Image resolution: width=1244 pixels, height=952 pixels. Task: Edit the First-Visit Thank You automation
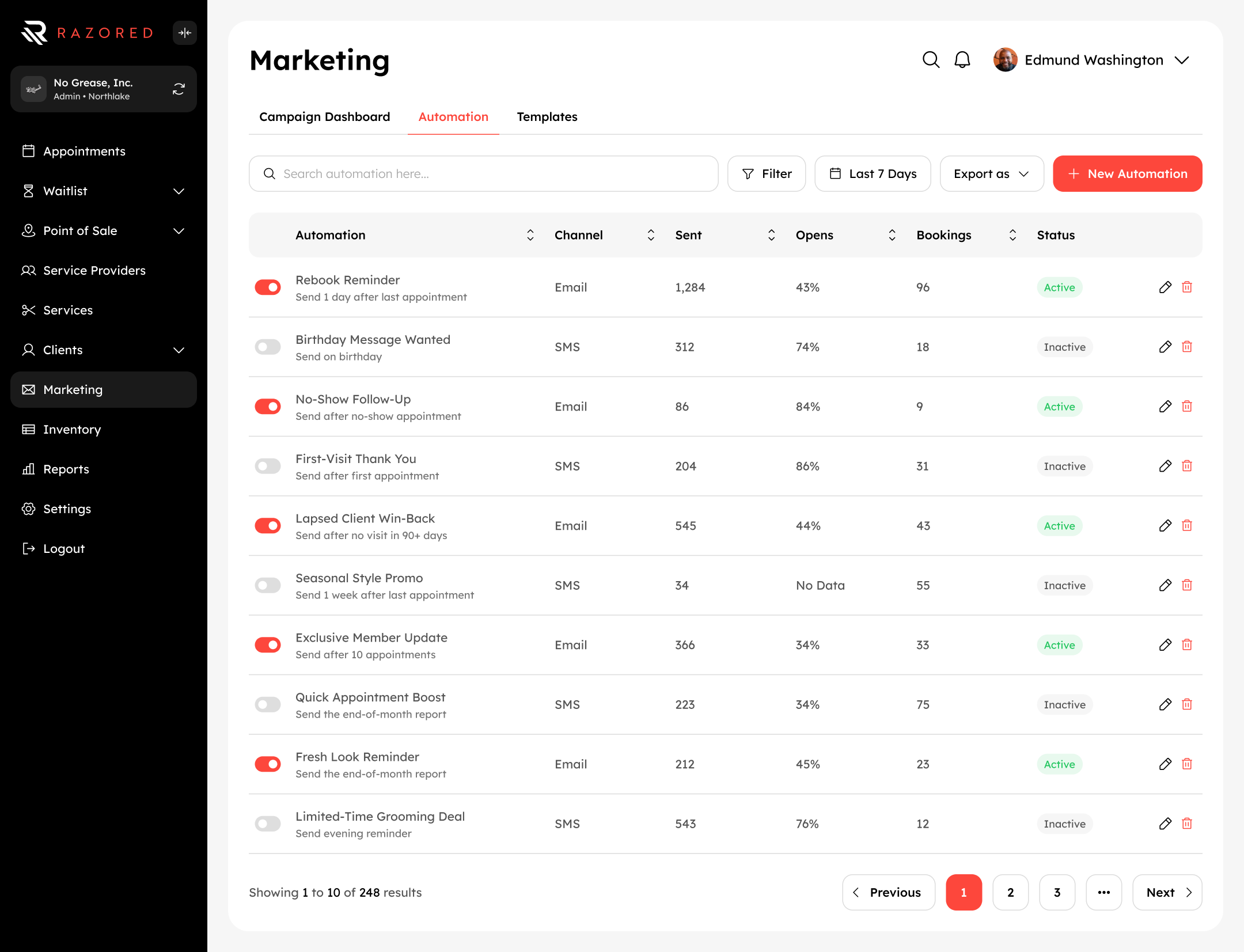point(1165,466)
